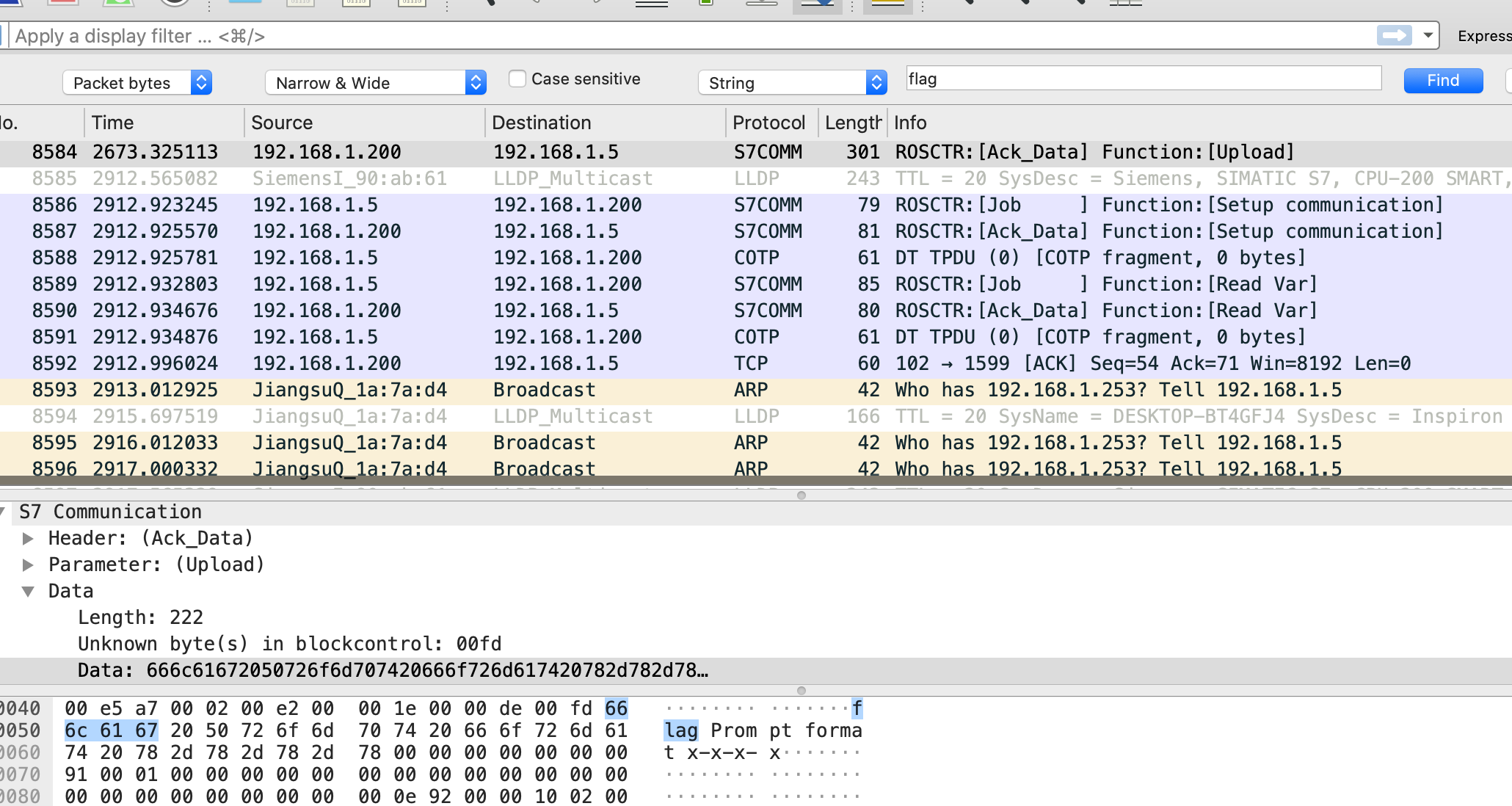This screenshot has width=1512, height=806.
Task: Select packet 8592 TCP ACK row
Action: click(x=756, y=363)
